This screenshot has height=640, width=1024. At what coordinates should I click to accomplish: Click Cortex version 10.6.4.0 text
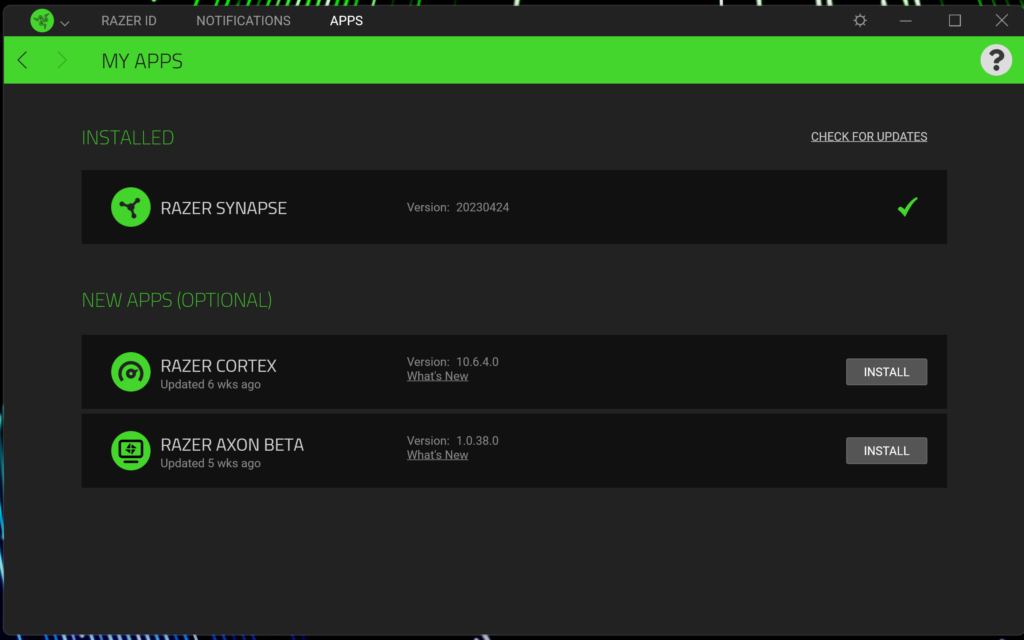453,362
